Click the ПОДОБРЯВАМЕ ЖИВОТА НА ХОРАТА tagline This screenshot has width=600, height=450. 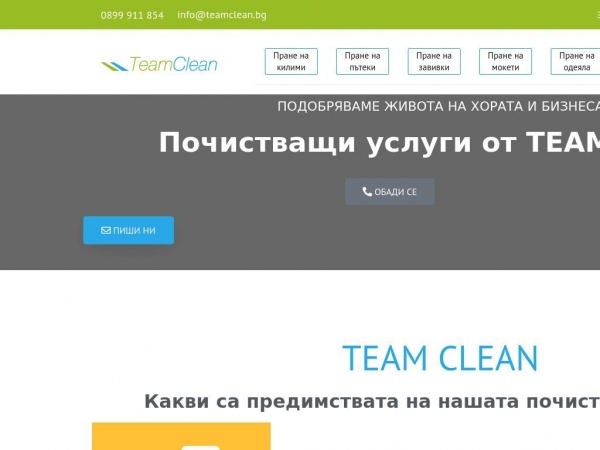click(x=439, y=106)
